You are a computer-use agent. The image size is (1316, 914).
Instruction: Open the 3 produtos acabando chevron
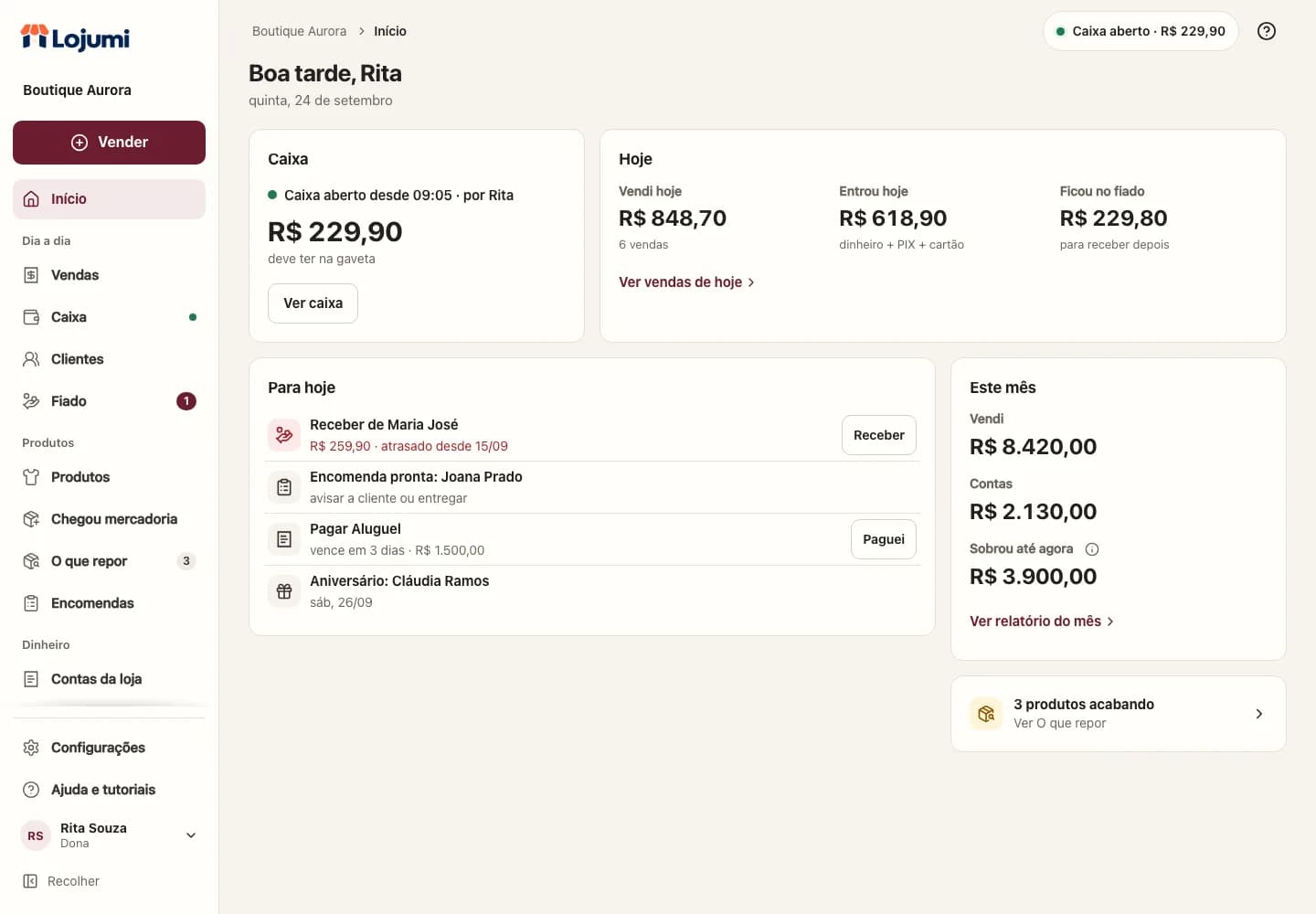coord(1259,714)
